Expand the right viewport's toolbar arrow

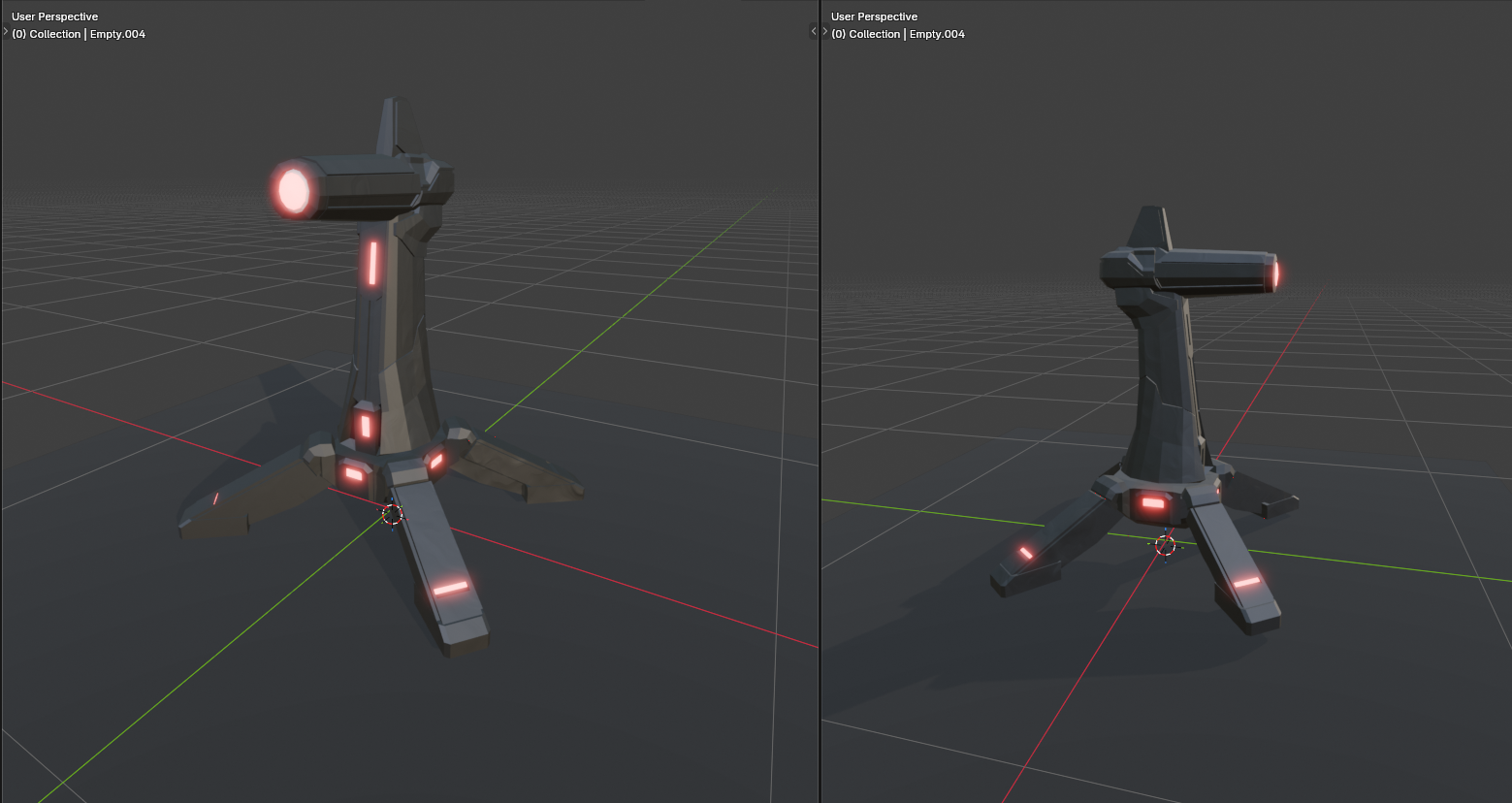(x=825, y=32)
